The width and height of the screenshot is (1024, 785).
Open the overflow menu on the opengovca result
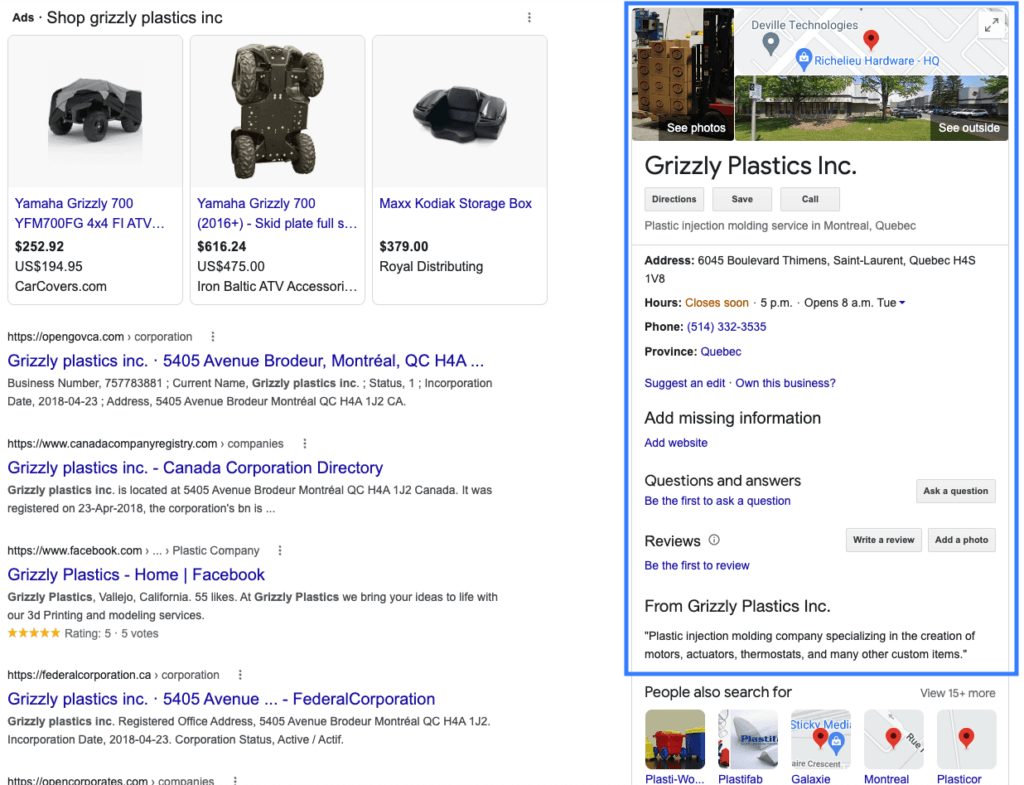[x=211, y=337]
